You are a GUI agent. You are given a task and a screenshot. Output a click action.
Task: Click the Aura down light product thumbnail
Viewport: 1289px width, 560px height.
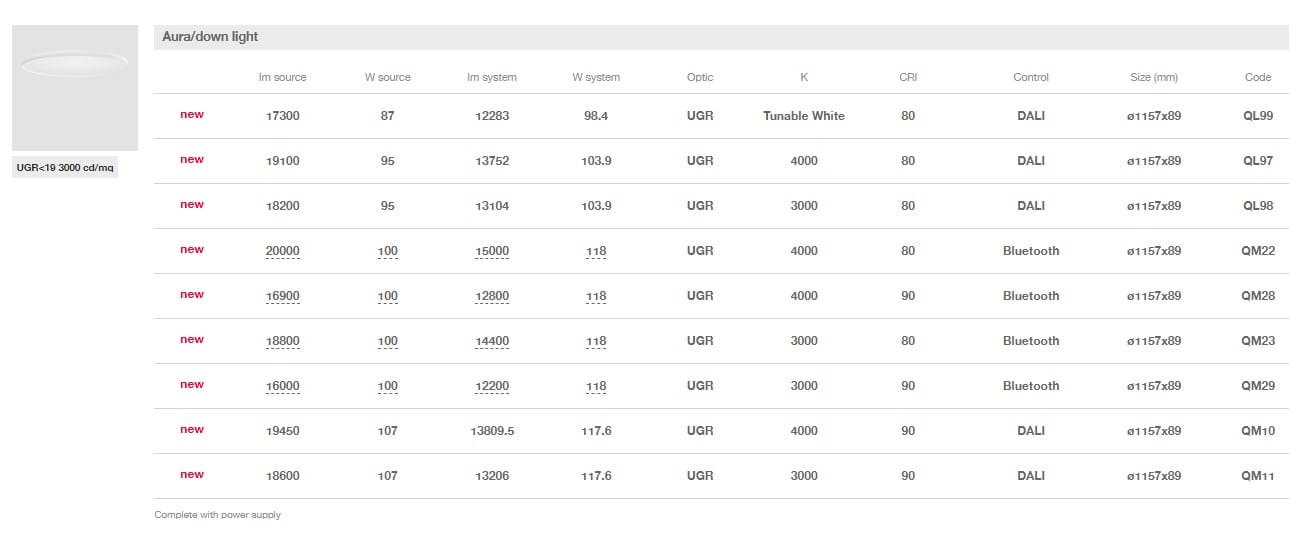[x=75, y=87]
